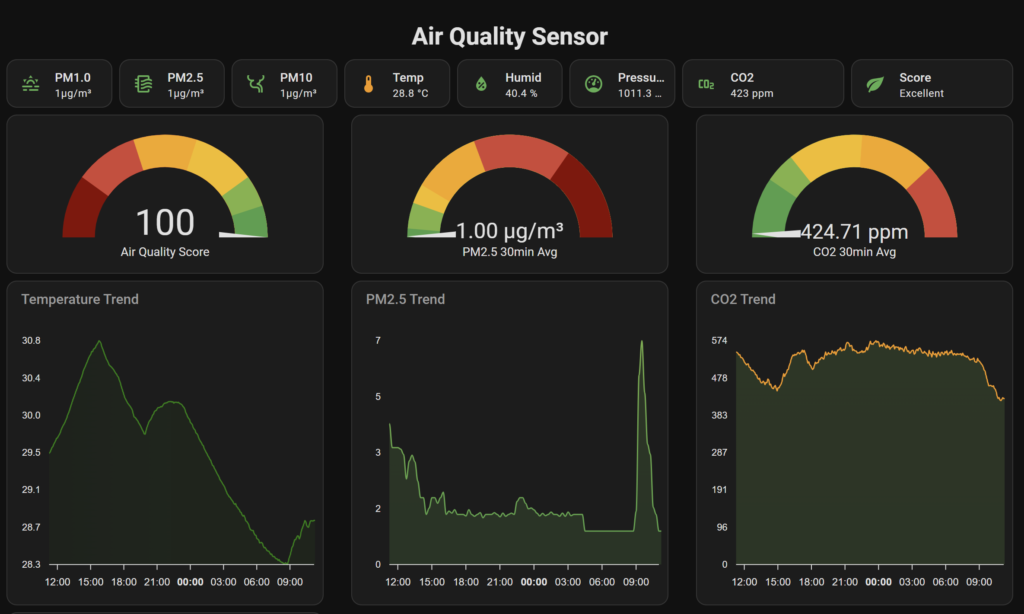Image resolution: width=1024 pixels, height=614 pixels.
Task: Click the PM2.5 Trend spike peak
Action: 642,342
